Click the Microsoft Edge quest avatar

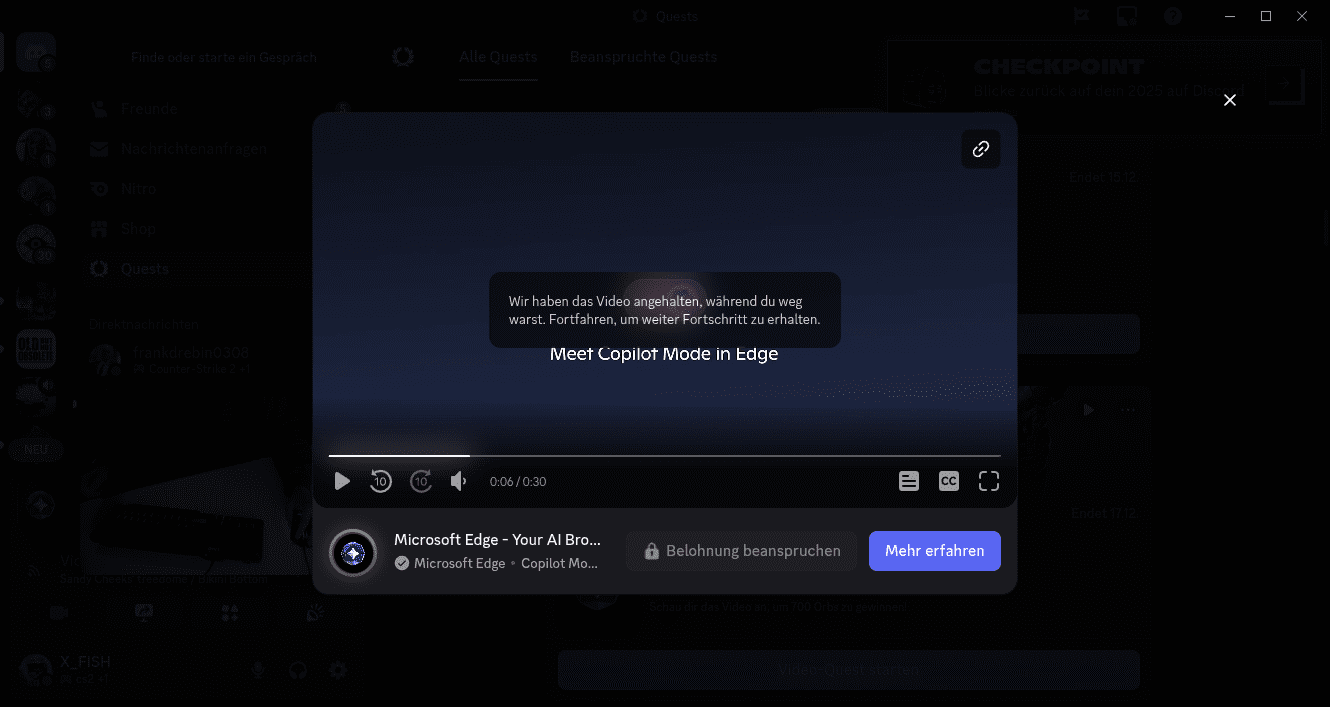[x=353, y=552]
